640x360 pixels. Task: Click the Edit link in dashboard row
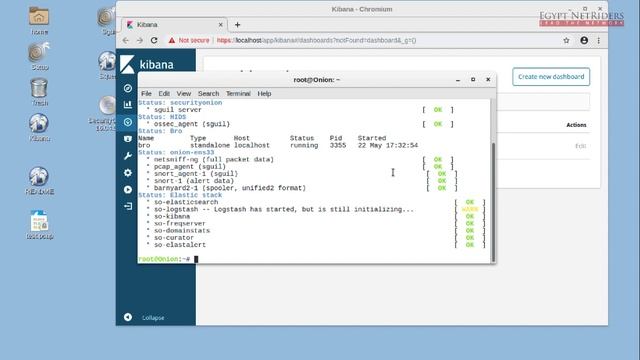[580, 146]
